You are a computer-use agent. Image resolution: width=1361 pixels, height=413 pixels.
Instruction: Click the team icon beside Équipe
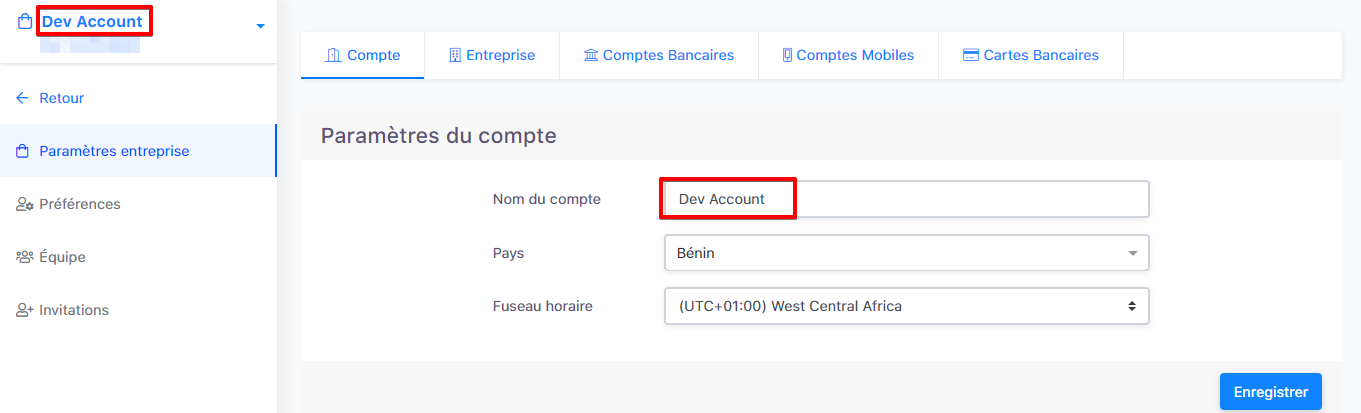coord(25,257)
